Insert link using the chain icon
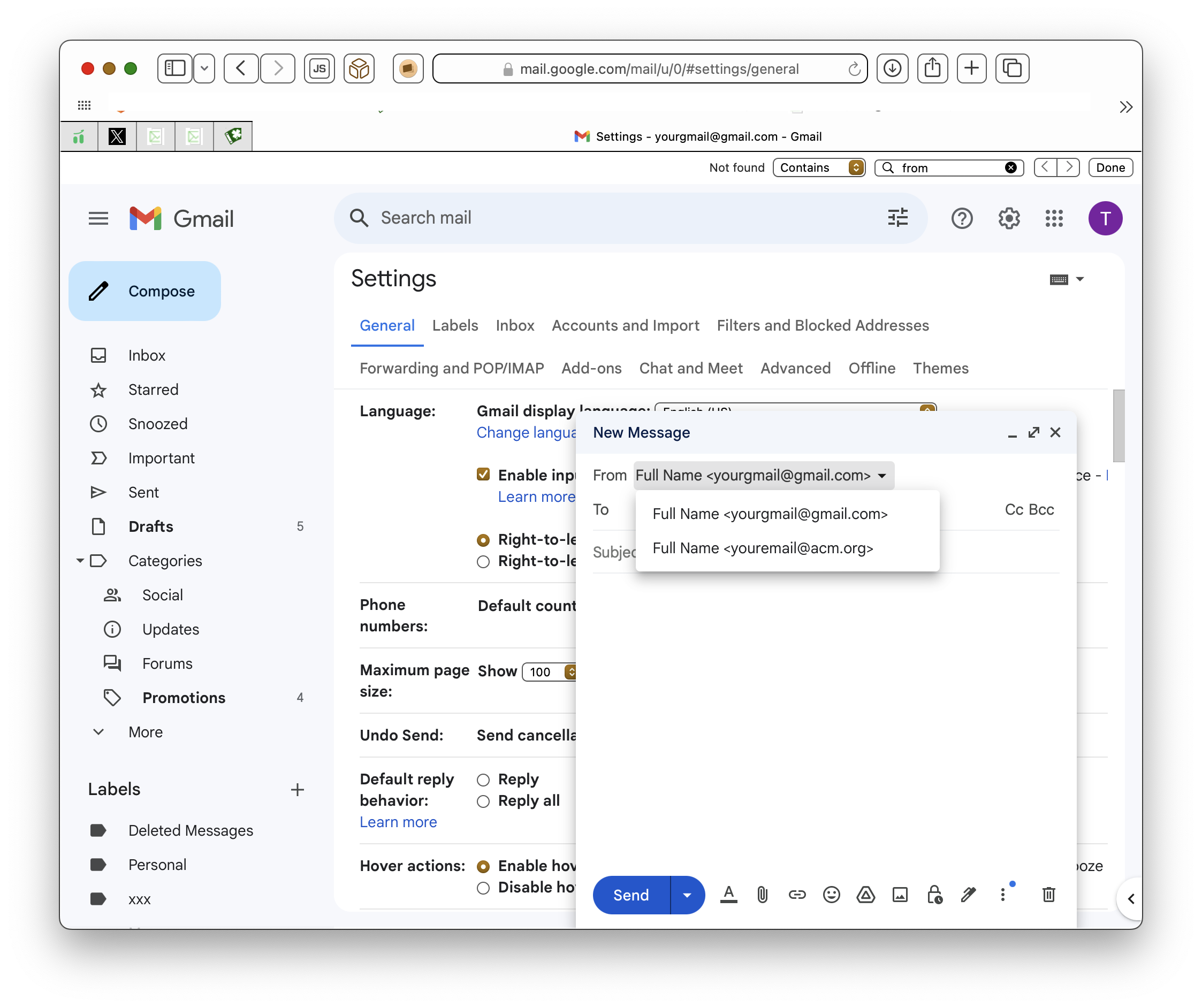 (797, 895)
